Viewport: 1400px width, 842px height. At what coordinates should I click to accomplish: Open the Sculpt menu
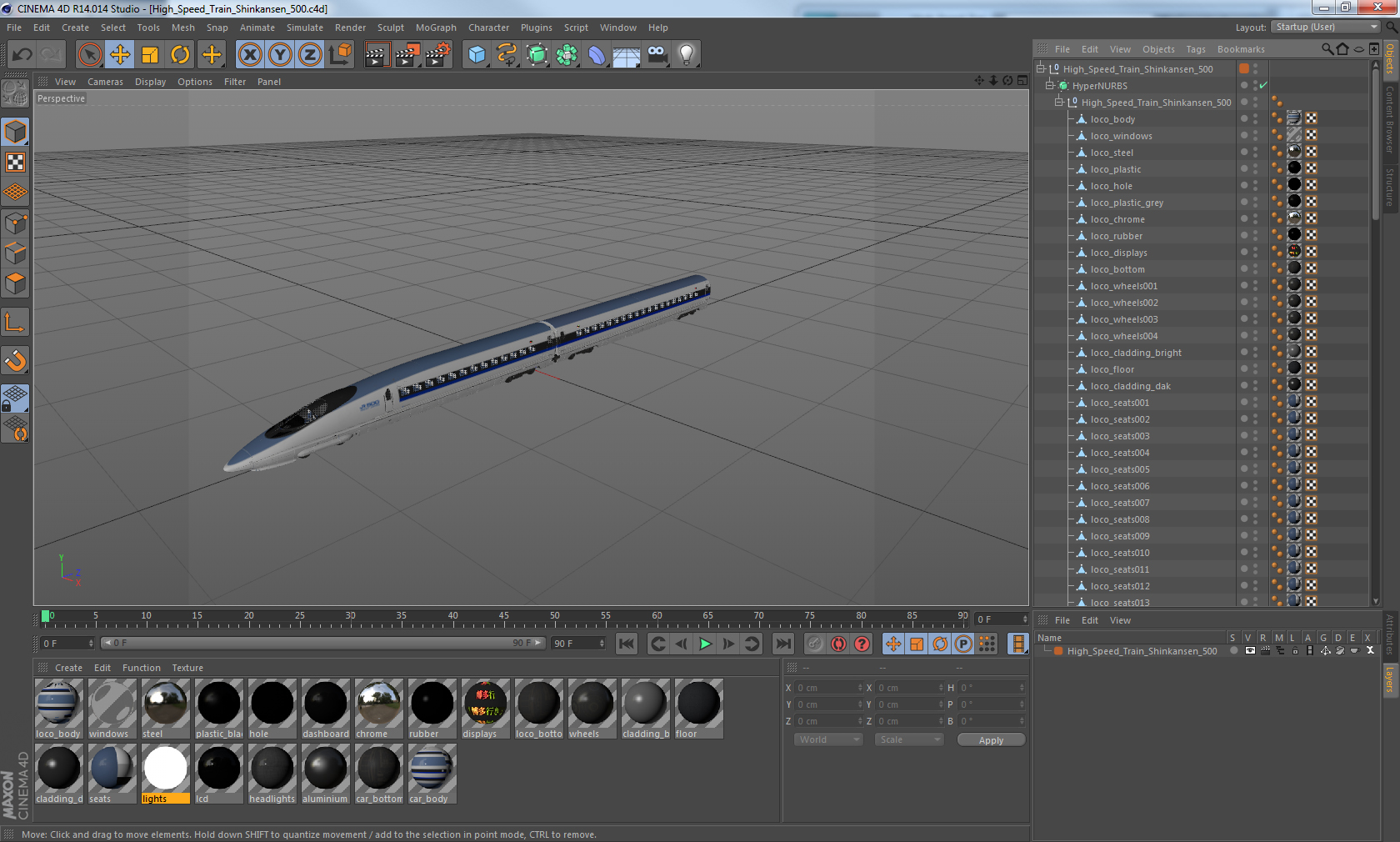[390, 28]
